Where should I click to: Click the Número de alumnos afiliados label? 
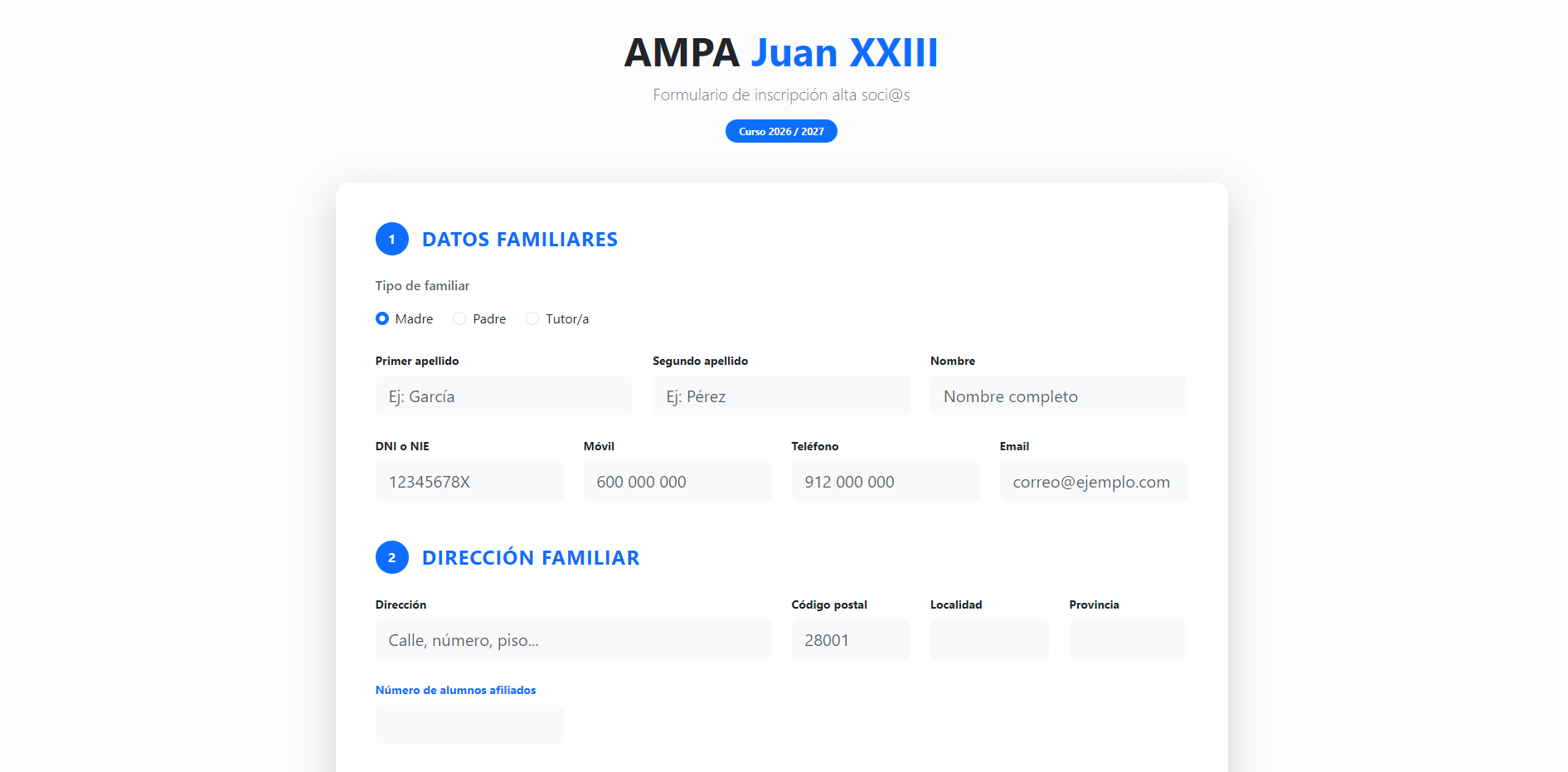(x=455, y=690)
